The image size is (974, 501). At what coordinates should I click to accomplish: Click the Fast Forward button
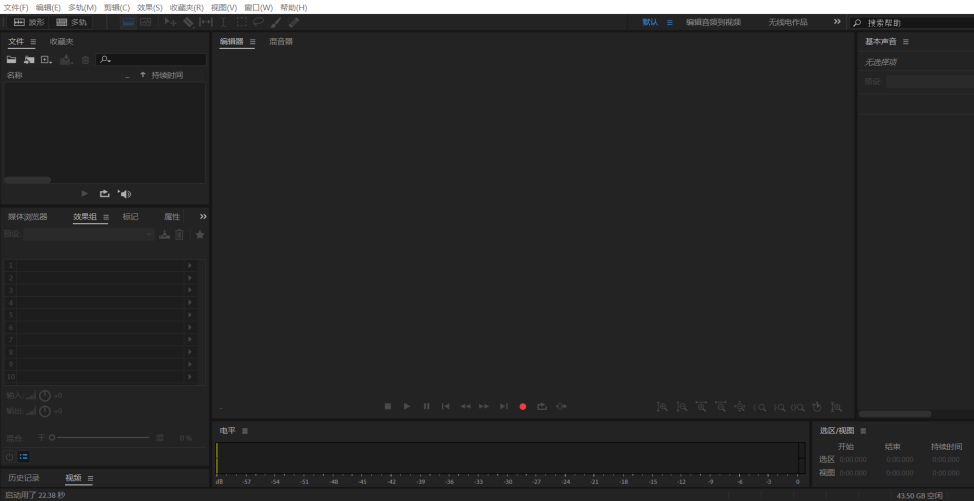[484, 406]
